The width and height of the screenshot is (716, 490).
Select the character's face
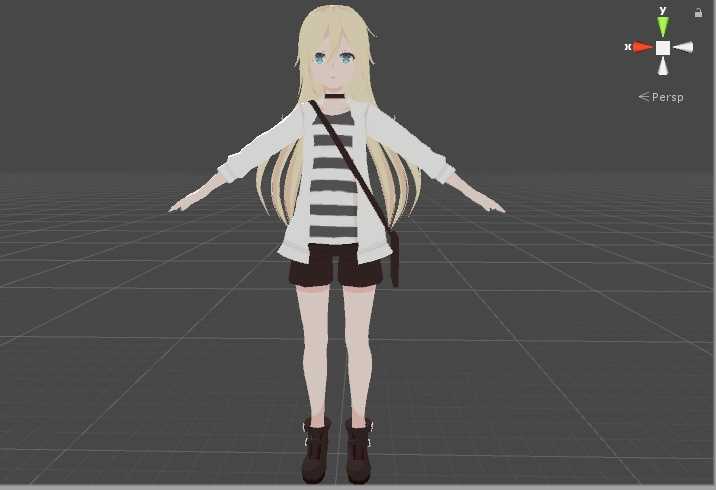point(334,63)
